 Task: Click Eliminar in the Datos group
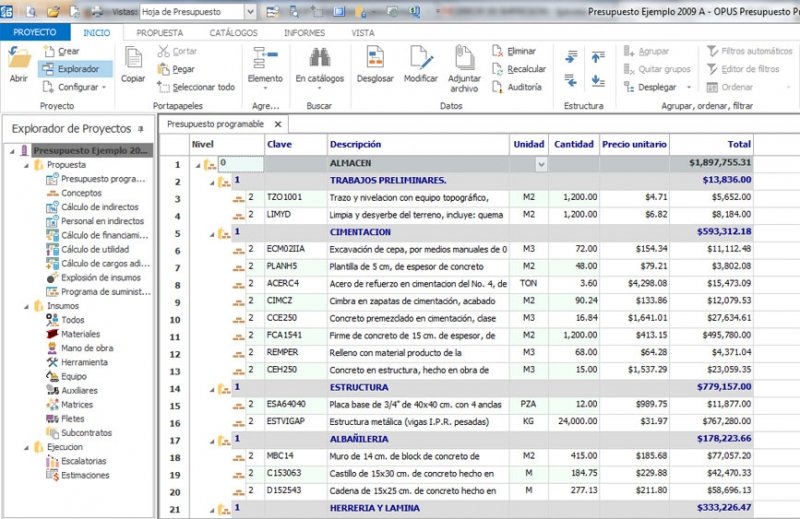click(x=513, y=51)
